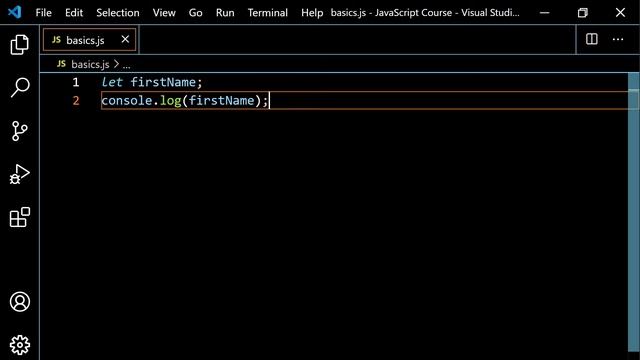Open the View menu
This screenshot has width=640, height=360.
click(164, 13)
